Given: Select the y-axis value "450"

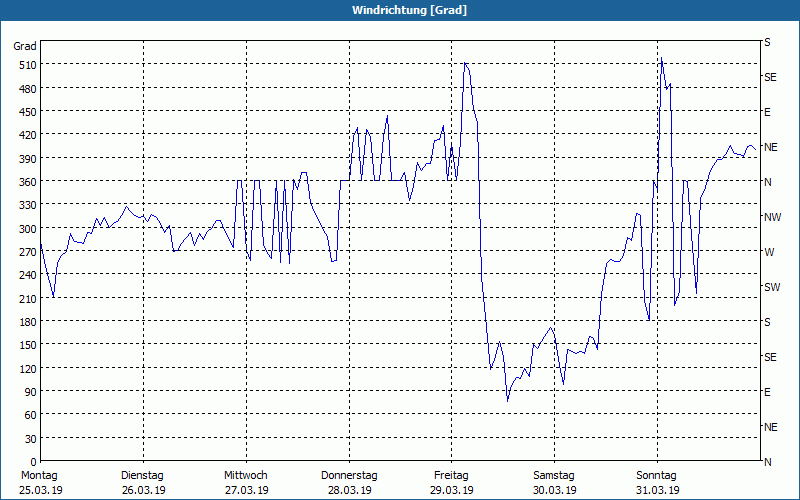Looking at the screenshot, I should 28,112.
